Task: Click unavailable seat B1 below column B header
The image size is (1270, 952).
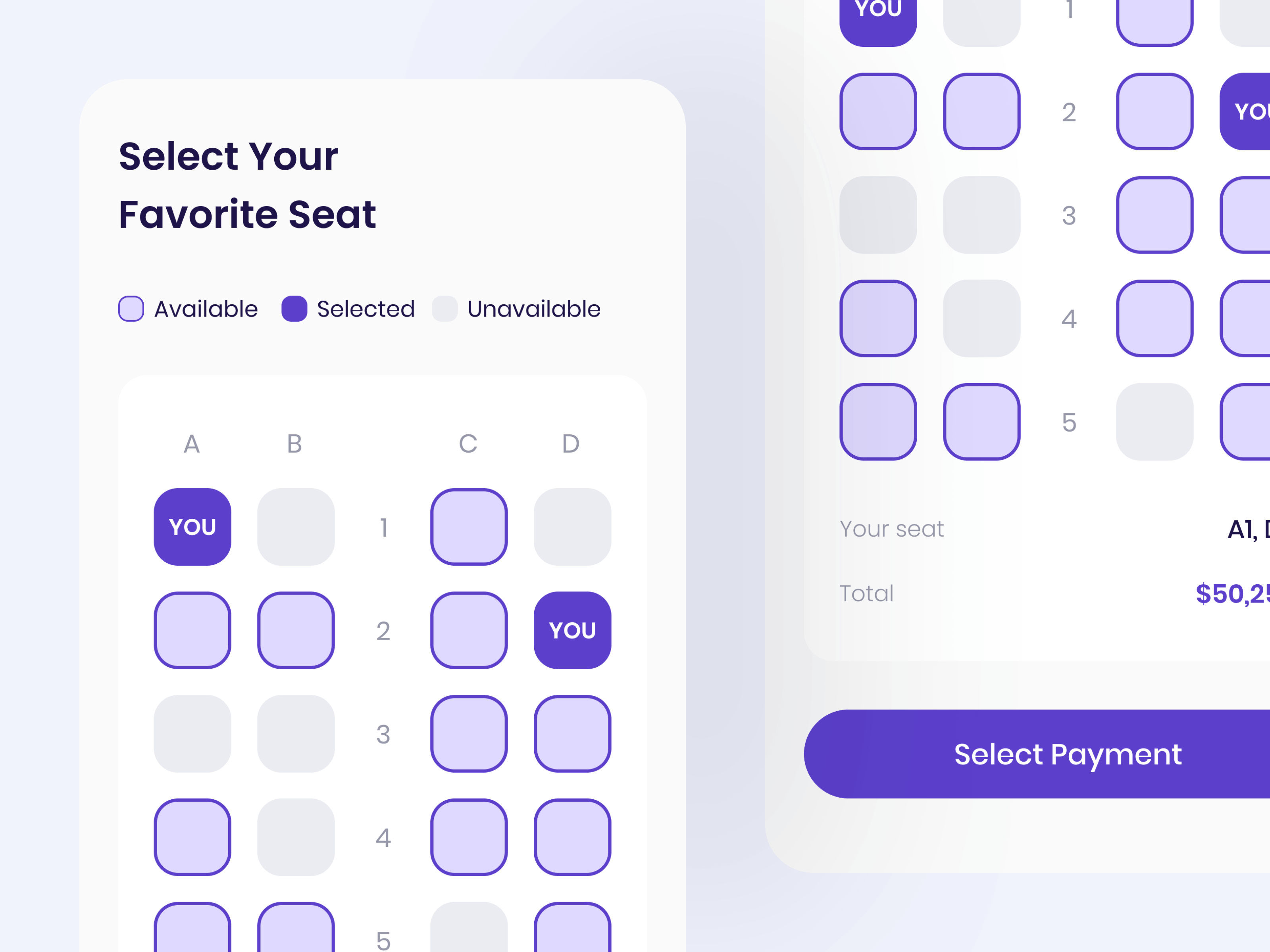Action: [x=296, y=527]
